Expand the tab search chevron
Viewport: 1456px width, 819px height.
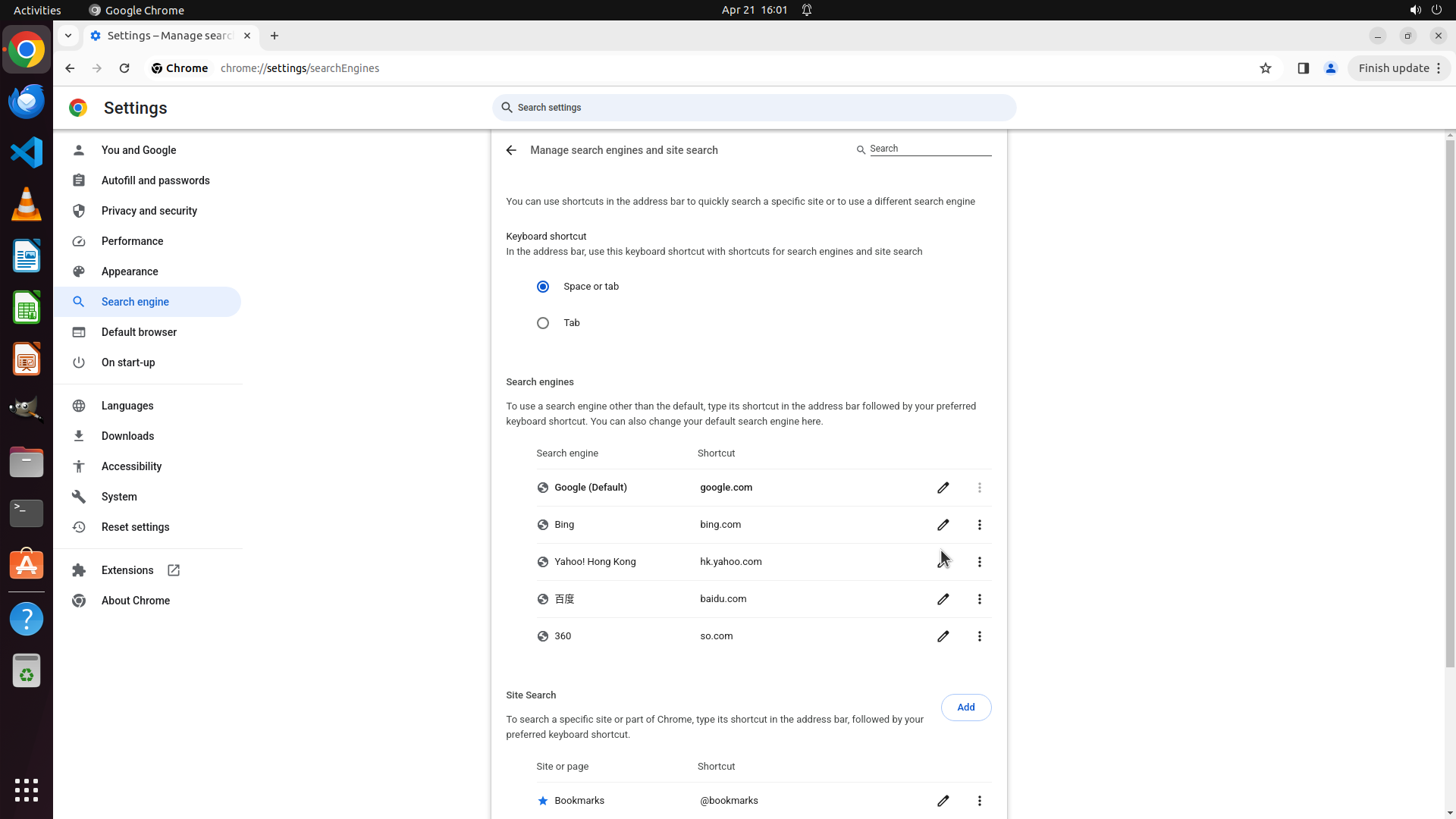pyautogui.click(x=68, y=36)
